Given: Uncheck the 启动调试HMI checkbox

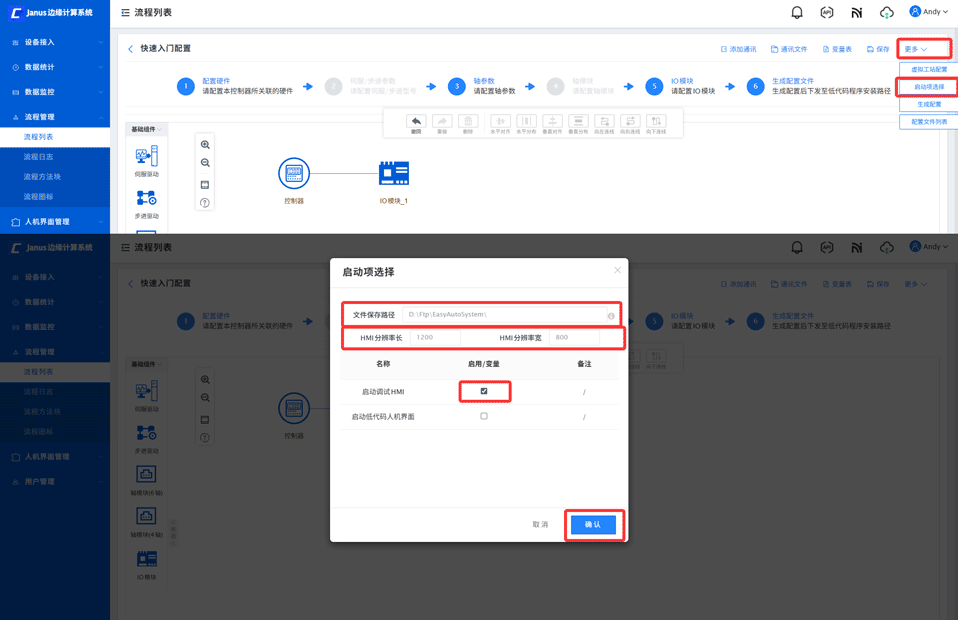Looking at the screenshot, I should (484, 391).
